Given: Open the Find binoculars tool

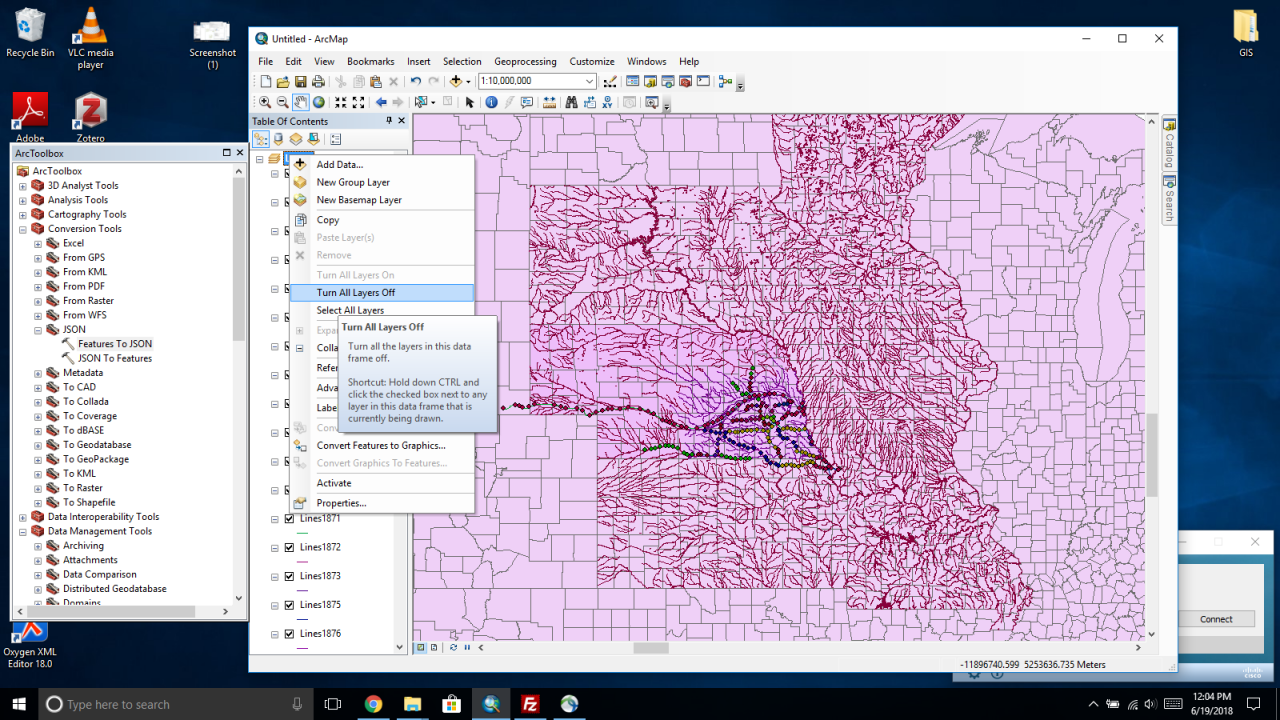Looking at the screenshot, I should [571, 102].
